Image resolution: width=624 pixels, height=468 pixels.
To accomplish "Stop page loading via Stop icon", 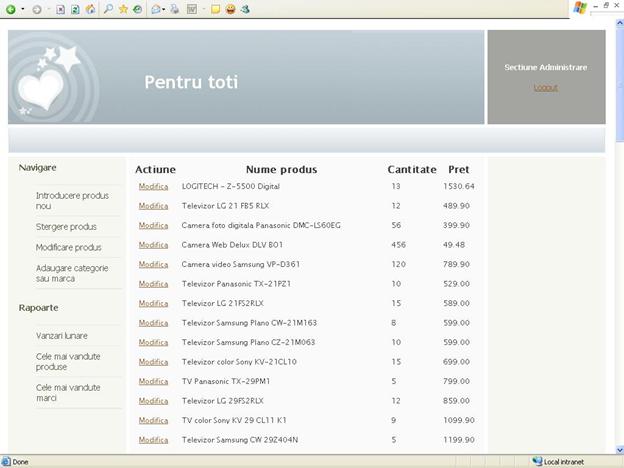I will 61,9.
